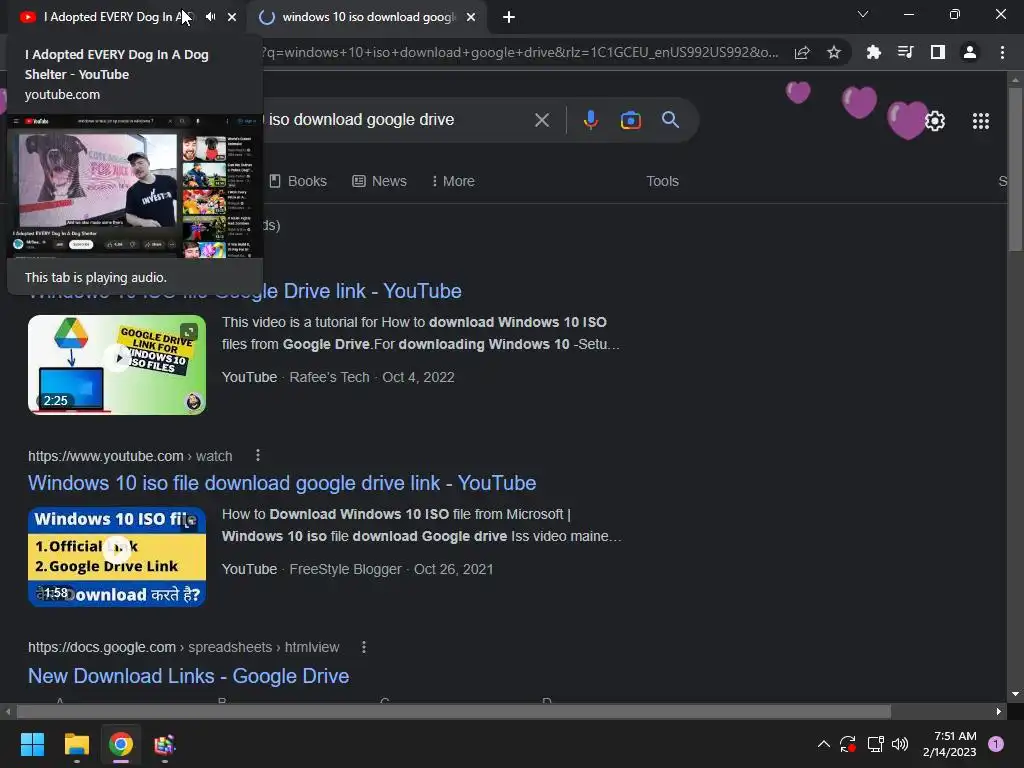This screenshot has height=768, width=1024.
Task: Open the media control icon in toolbar
Action: (x=905, y=52)
